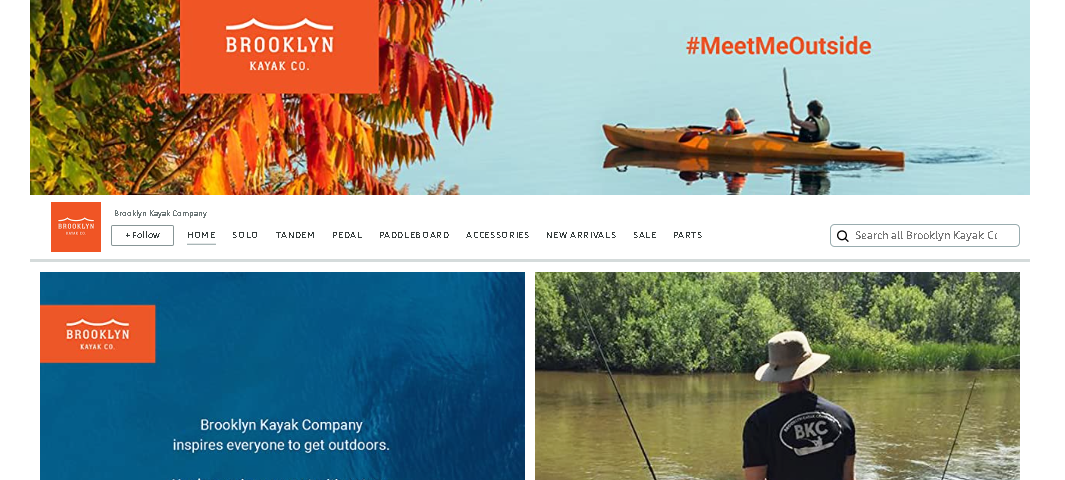Click the #MeetMeOutside hashtag banner text
This screenshot has height=480, width=1065.
pos(778,45)
